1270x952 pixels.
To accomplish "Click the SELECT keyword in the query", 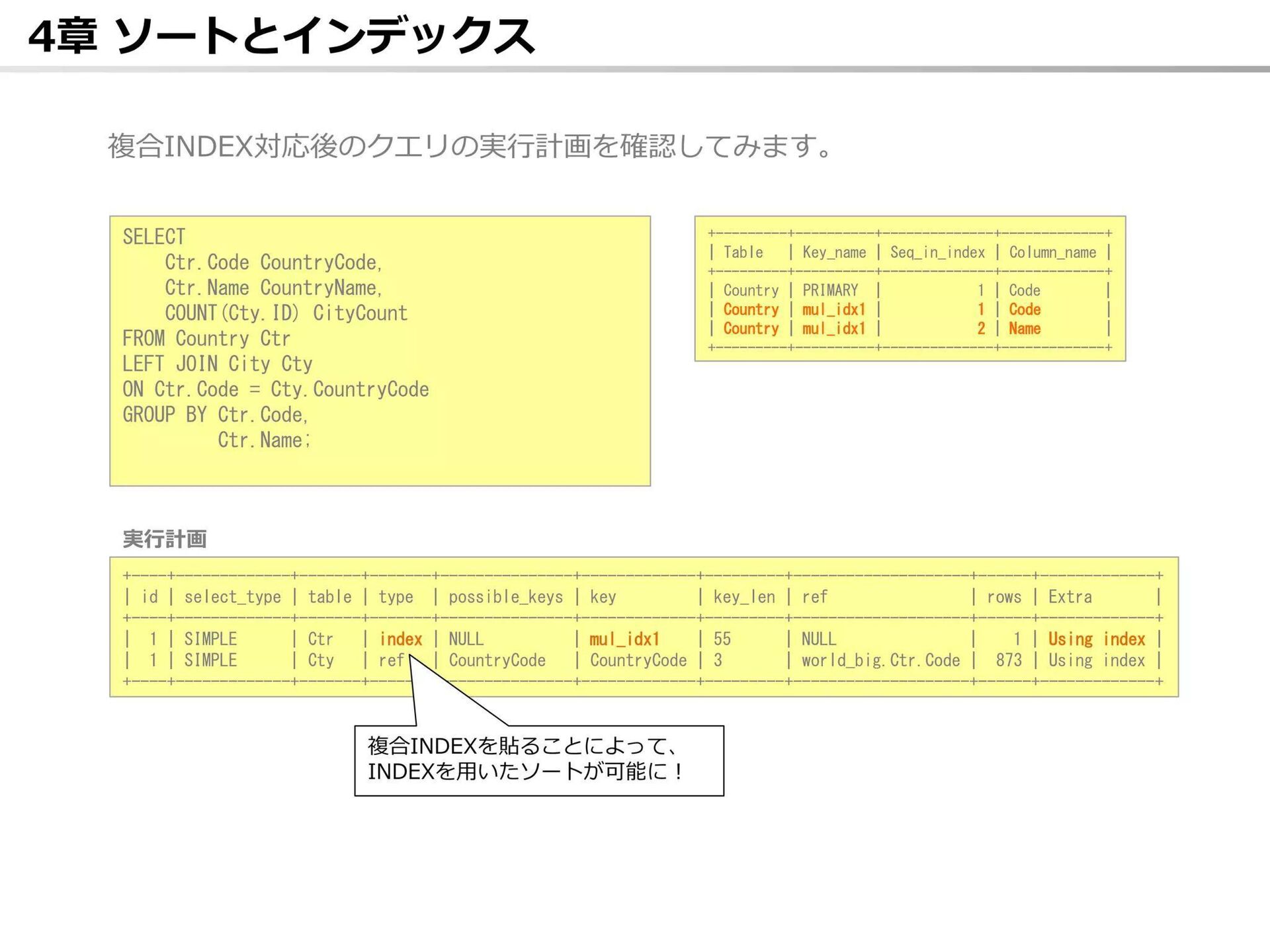I will tap(153, 237).
